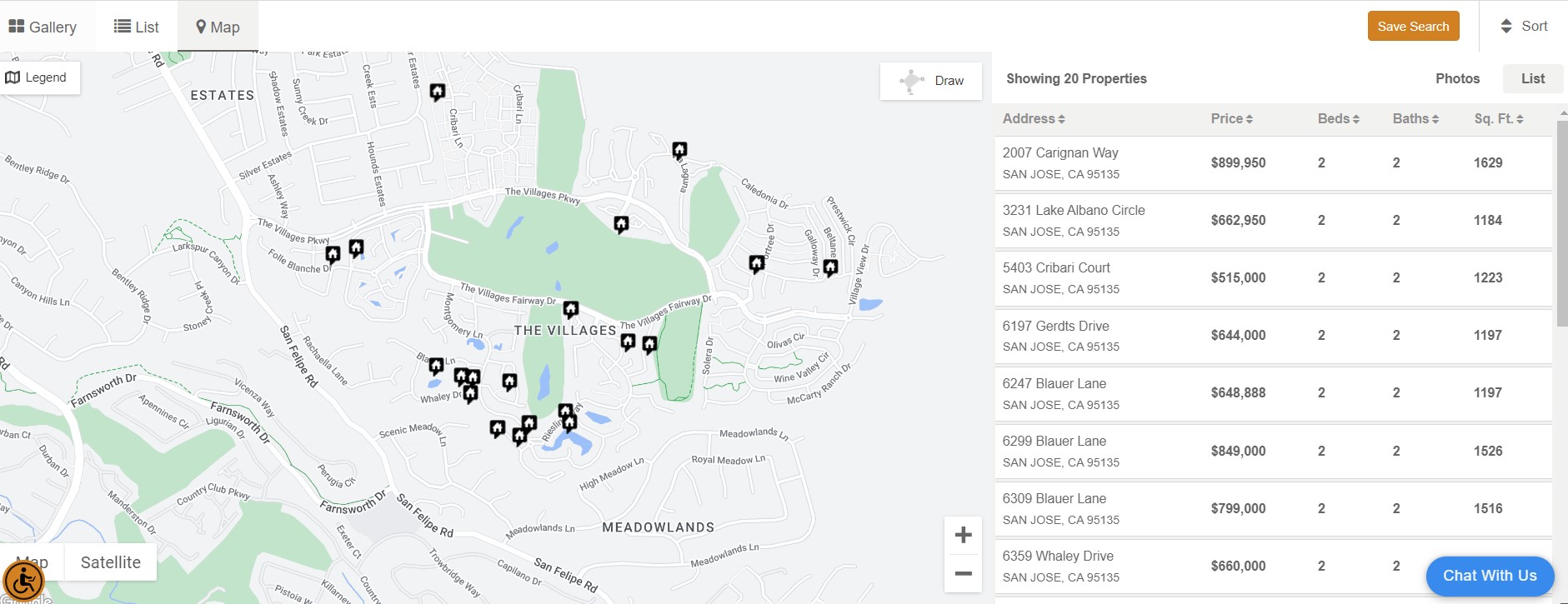Open the accessibility wheelchair icon

[x=23, y=581]
